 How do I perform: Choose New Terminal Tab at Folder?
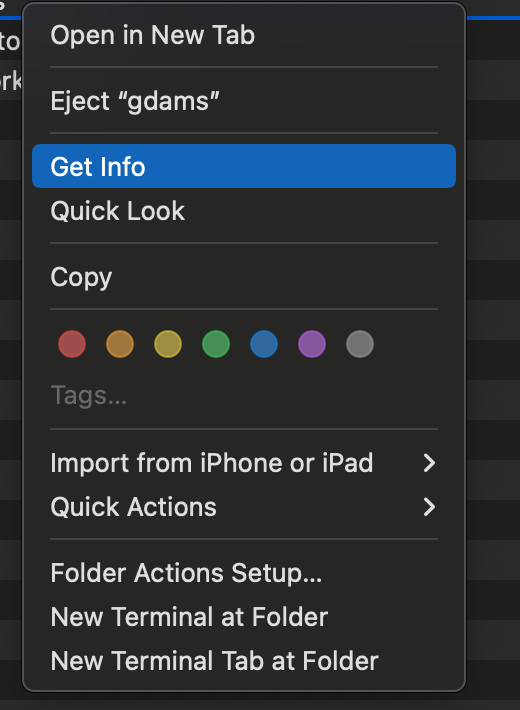(x=244, y=661)
